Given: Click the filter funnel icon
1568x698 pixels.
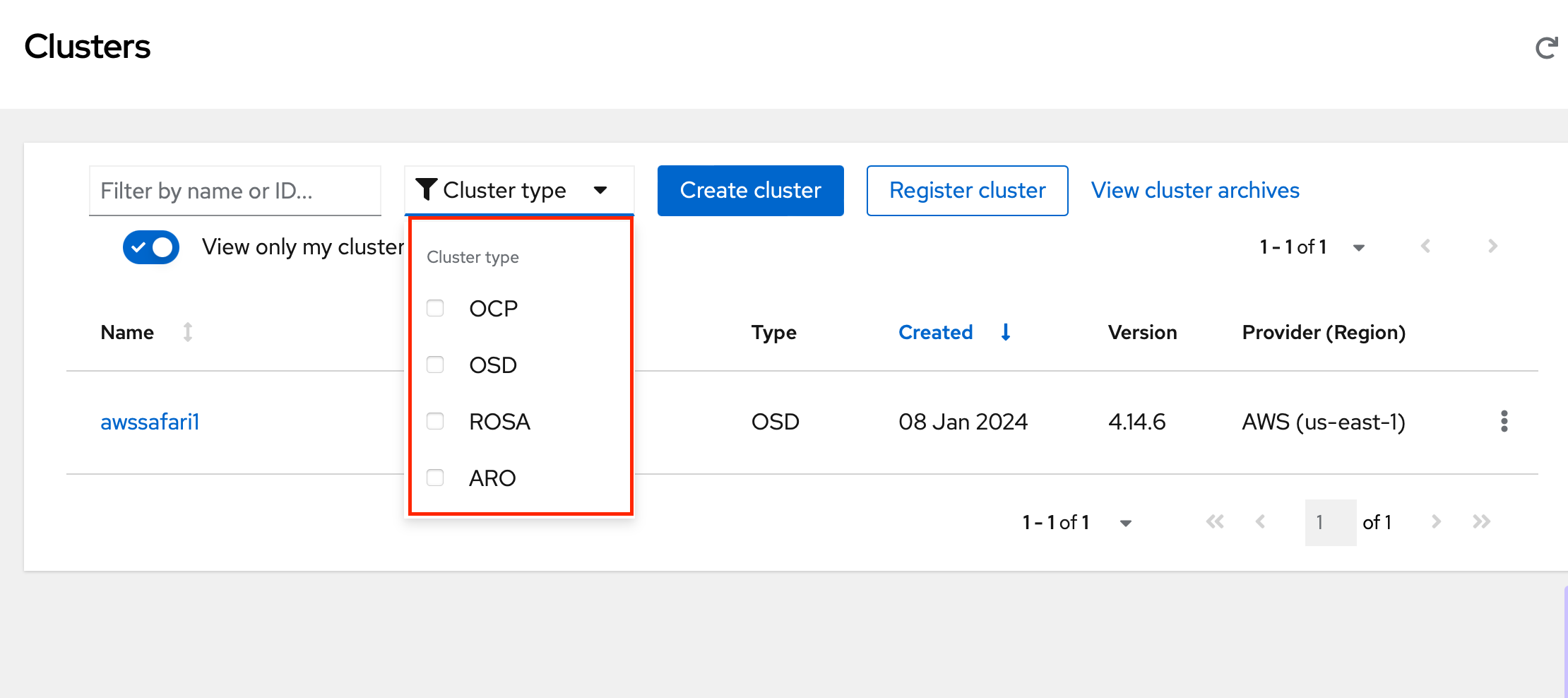Looking at the screenshot, I should click(427, 189).
